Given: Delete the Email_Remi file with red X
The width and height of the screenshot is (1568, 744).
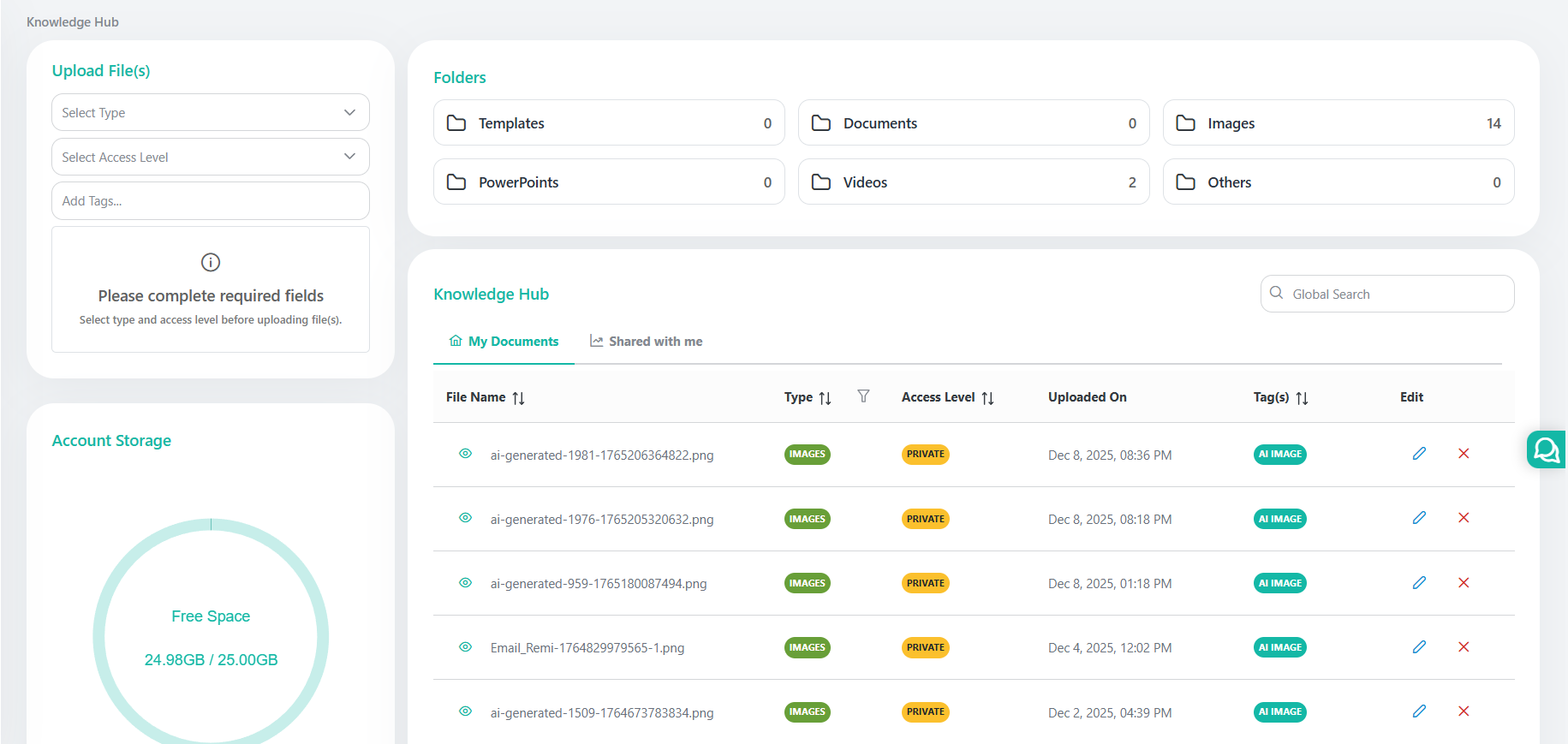Looking at the screenshot, I should click(1464, 647).
